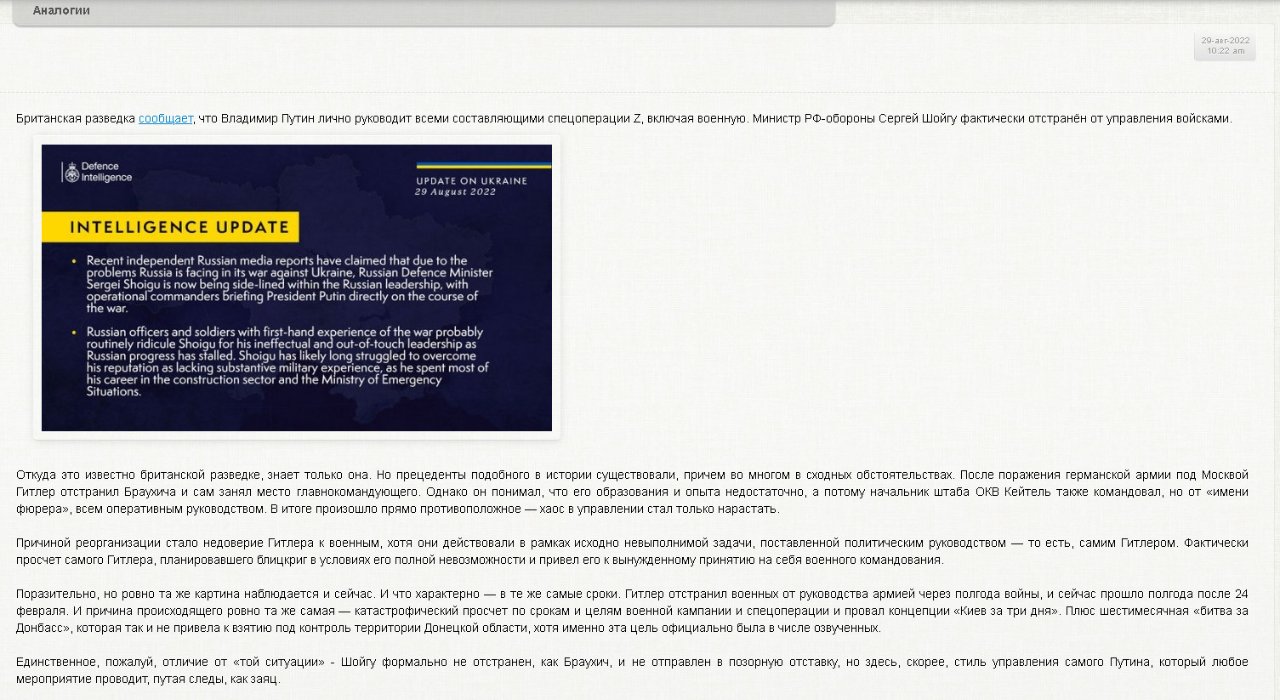Viewport: 1280px width, 700px height.
Task: Click the 29-авг-2022 date badge
Action: pos(1225,40)
